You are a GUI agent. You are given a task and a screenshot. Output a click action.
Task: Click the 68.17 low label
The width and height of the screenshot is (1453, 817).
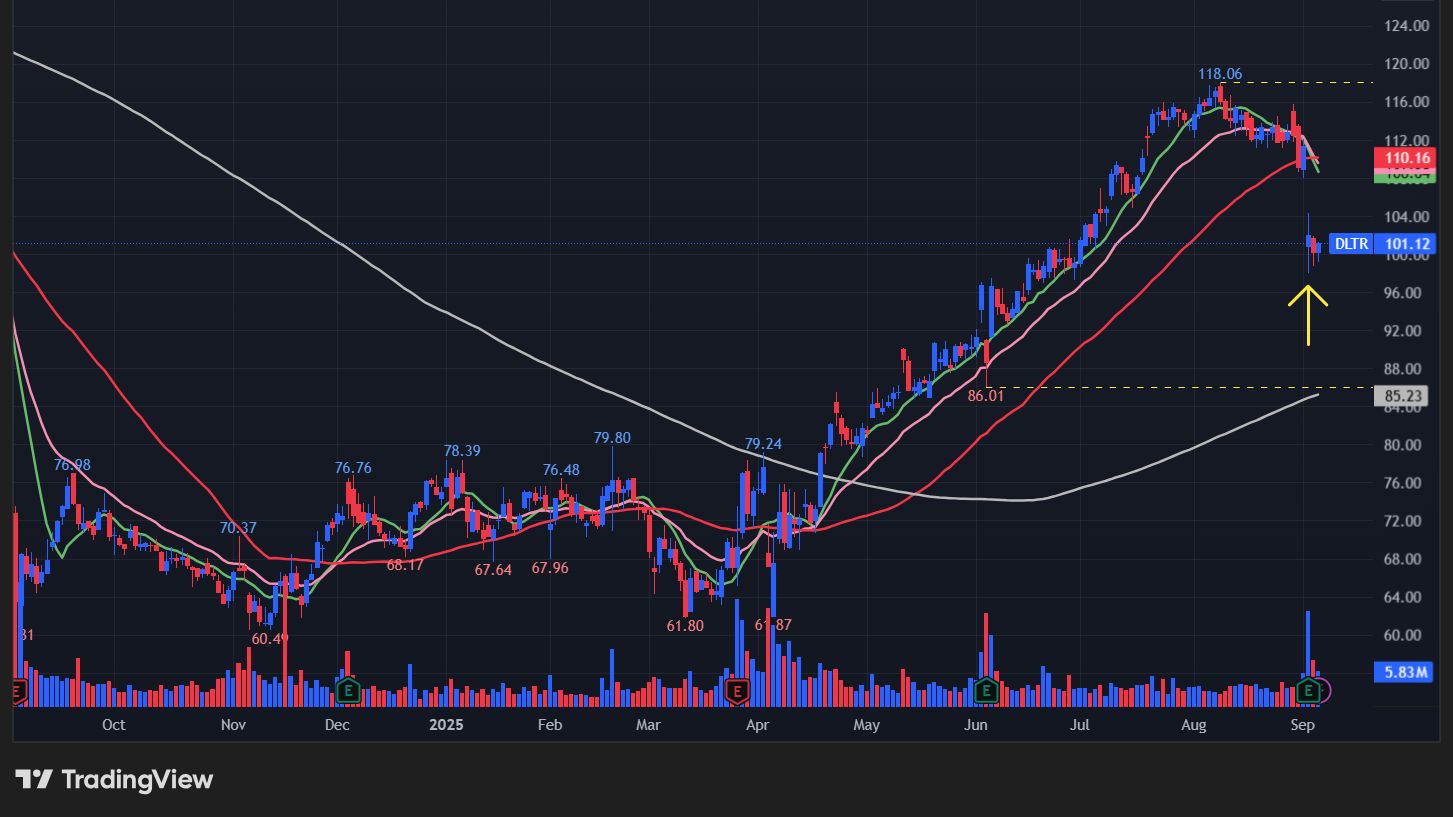click(x=405, y=565)
